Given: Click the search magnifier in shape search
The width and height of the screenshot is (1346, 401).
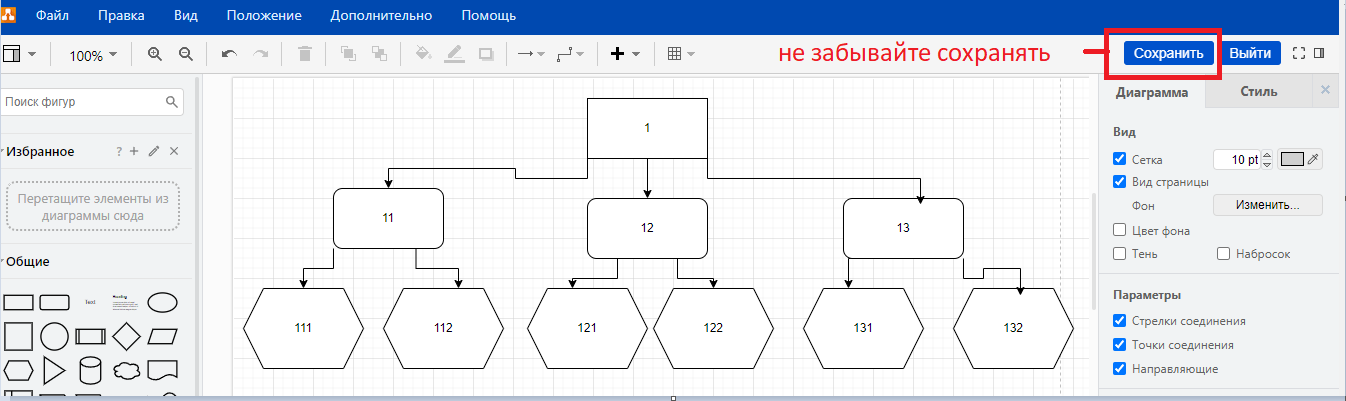Looking at the screenshot, I should tap(172, 102).
